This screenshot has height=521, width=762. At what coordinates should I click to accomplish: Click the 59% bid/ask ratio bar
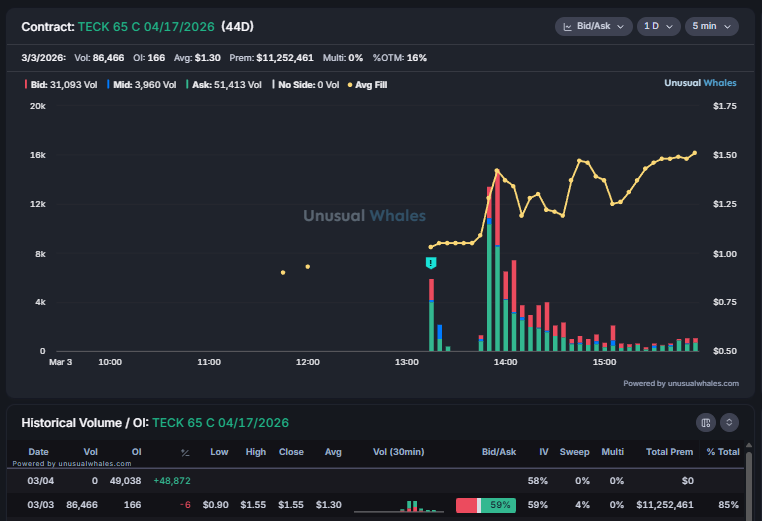pyautogui.click(x=485, y=505)
